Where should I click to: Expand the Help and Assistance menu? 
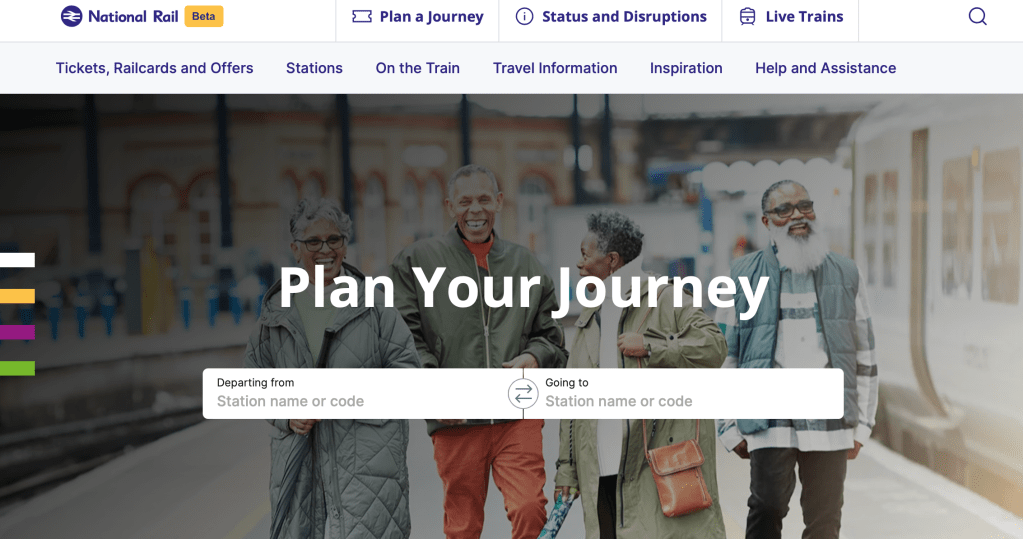coord(825,68)
